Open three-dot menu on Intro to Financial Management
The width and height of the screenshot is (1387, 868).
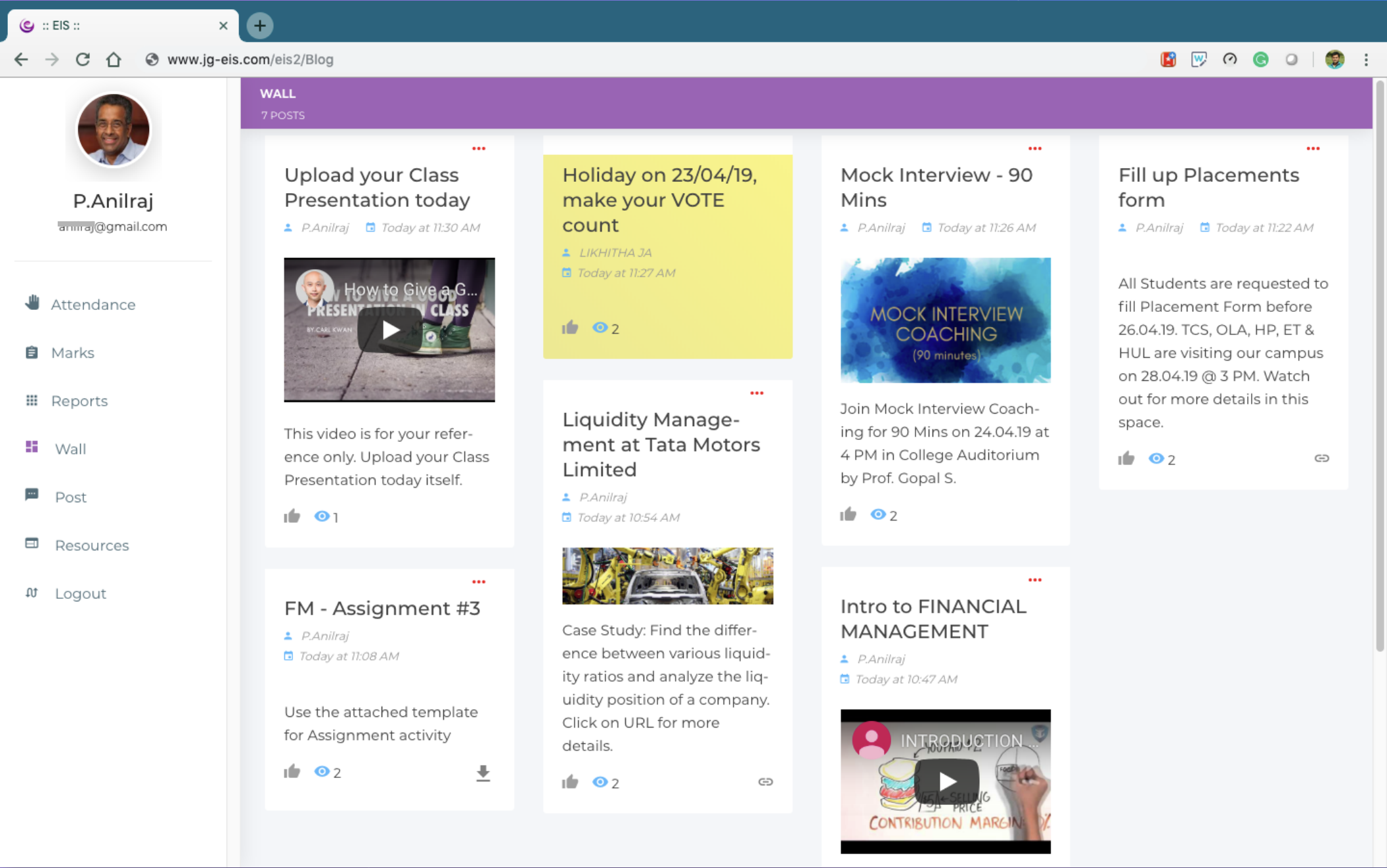(1035, 580)
